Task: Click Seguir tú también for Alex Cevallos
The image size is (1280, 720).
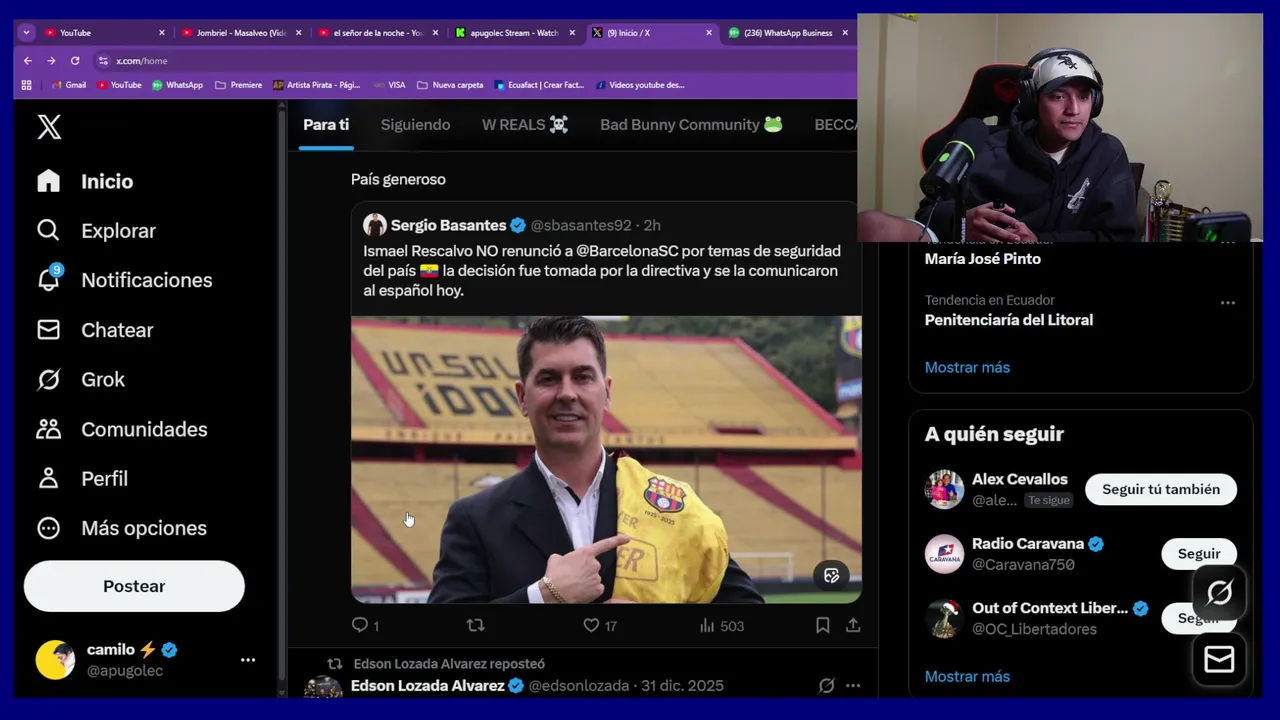Action: [1161, 489]
